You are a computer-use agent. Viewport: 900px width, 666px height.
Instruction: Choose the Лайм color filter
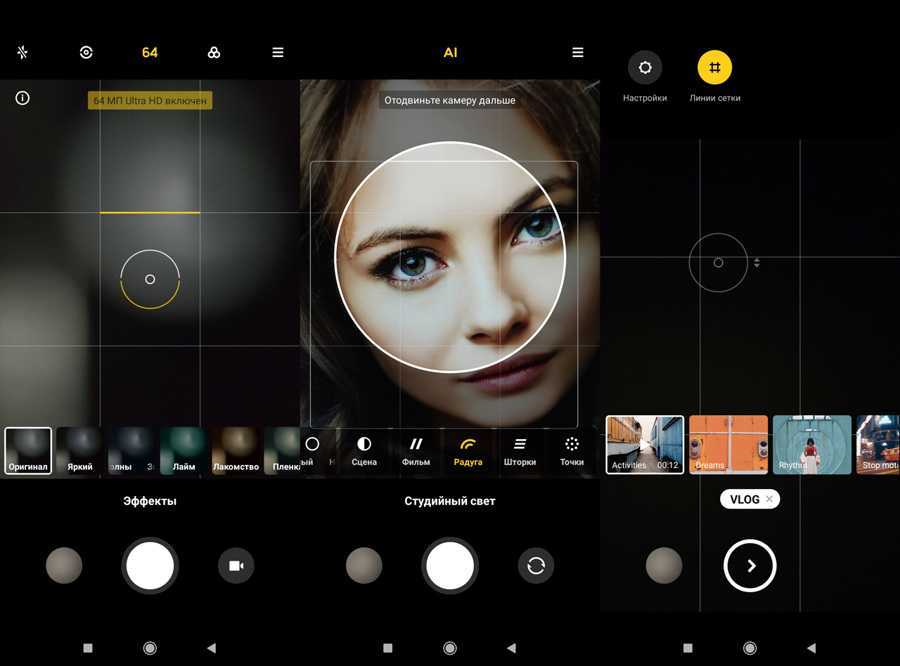tap(184, 450)
